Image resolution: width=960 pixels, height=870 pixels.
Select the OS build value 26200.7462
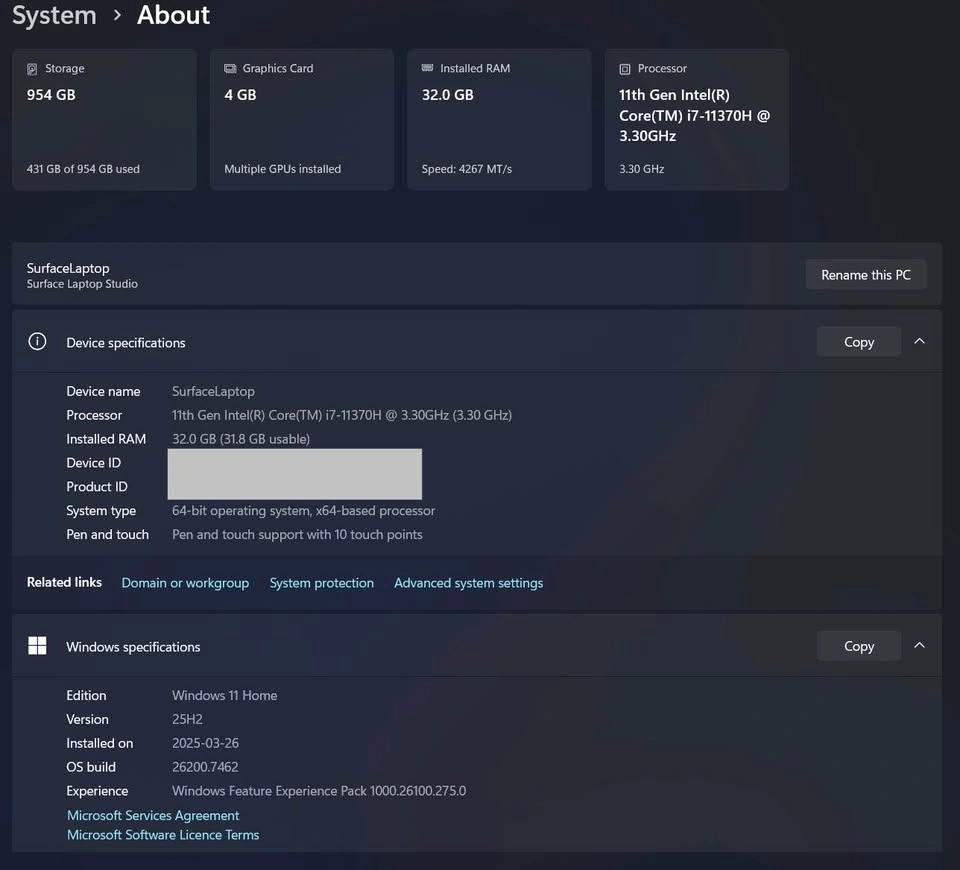click(x=205, y=767)
